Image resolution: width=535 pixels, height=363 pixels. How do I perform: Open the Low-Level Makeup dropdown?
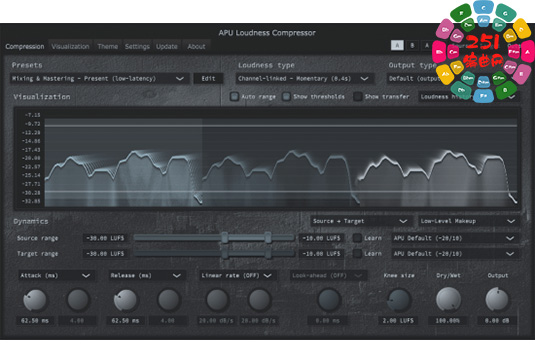(x=469, y=221)
